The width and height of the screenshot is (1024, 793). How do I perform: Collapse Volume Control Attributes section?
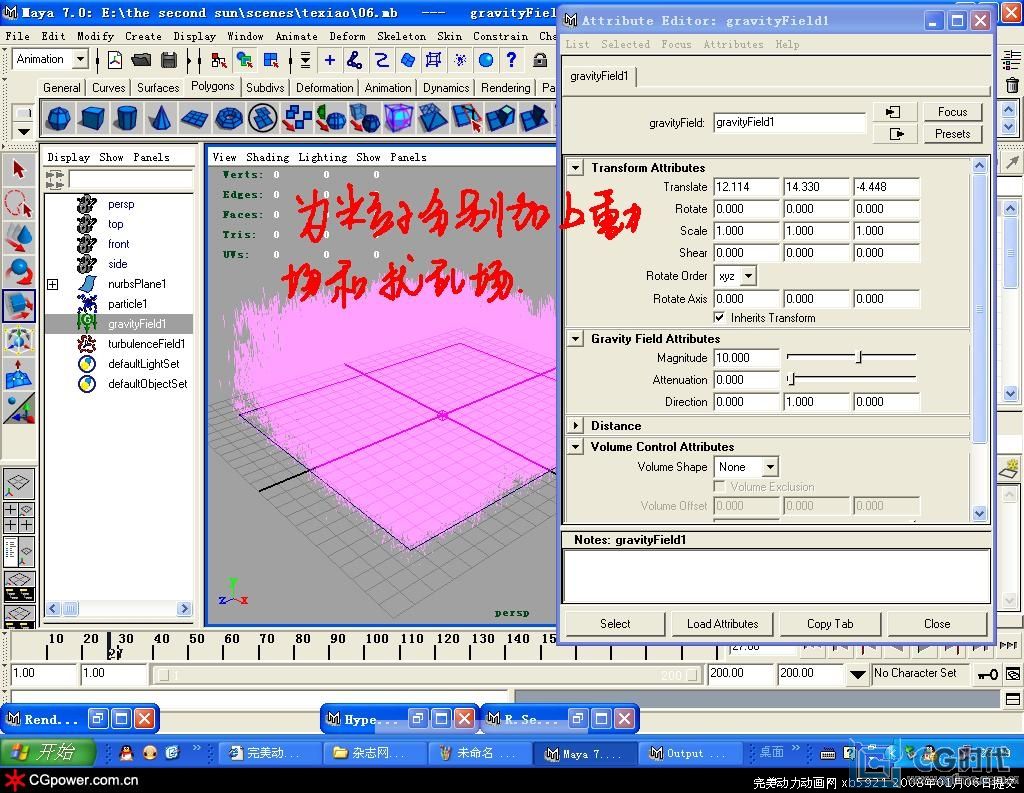[575, 447]
